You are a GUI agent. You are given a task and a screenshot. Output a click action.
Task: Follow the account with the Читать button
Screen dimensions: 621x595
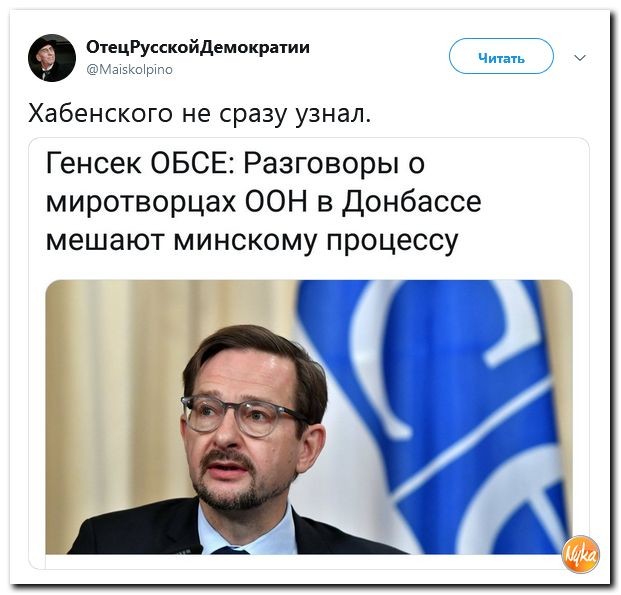pyautogui.click(x=501, y=56)
